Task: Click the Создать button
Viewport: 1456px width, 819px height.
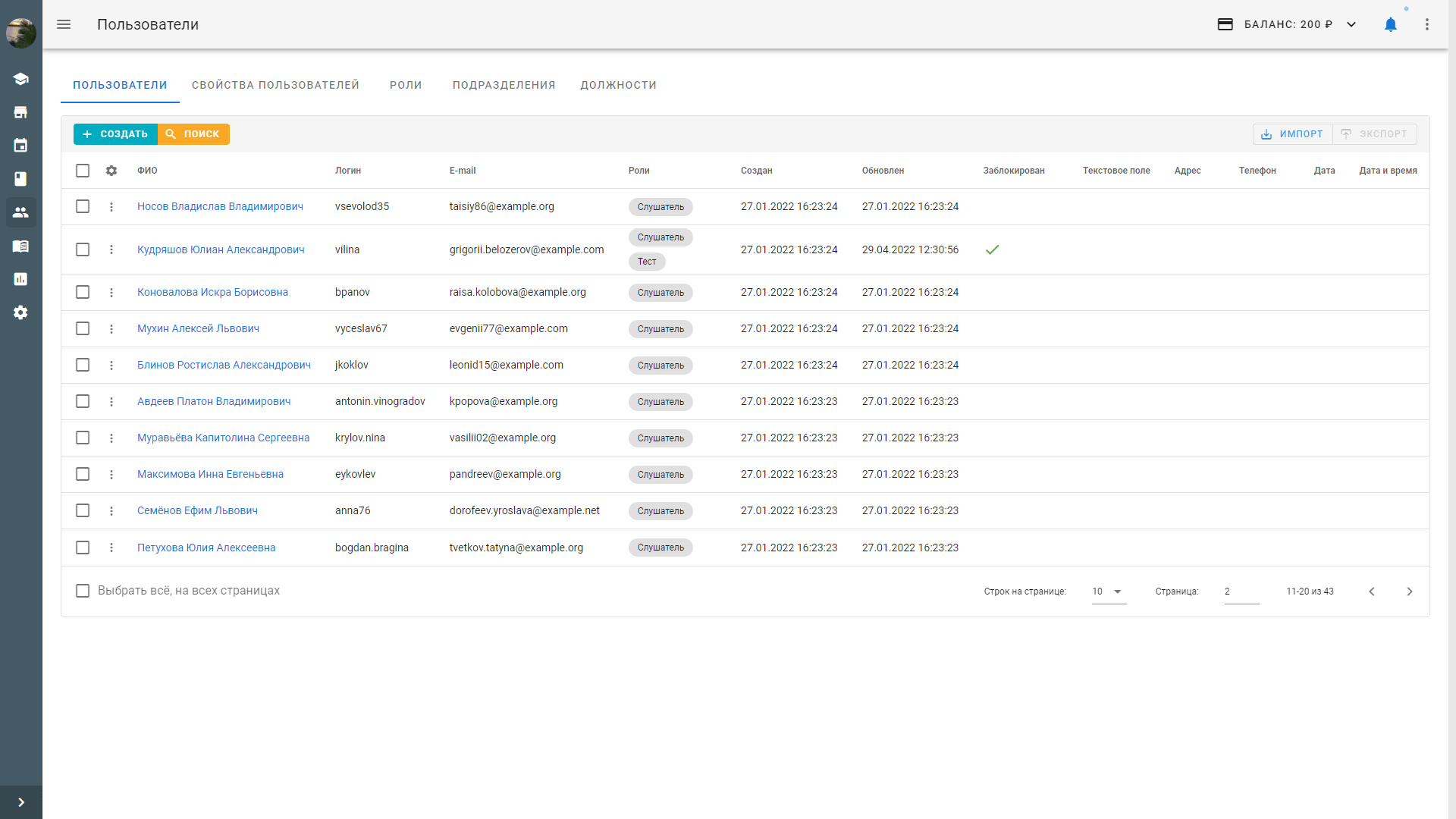Action: tap(115, 134)
